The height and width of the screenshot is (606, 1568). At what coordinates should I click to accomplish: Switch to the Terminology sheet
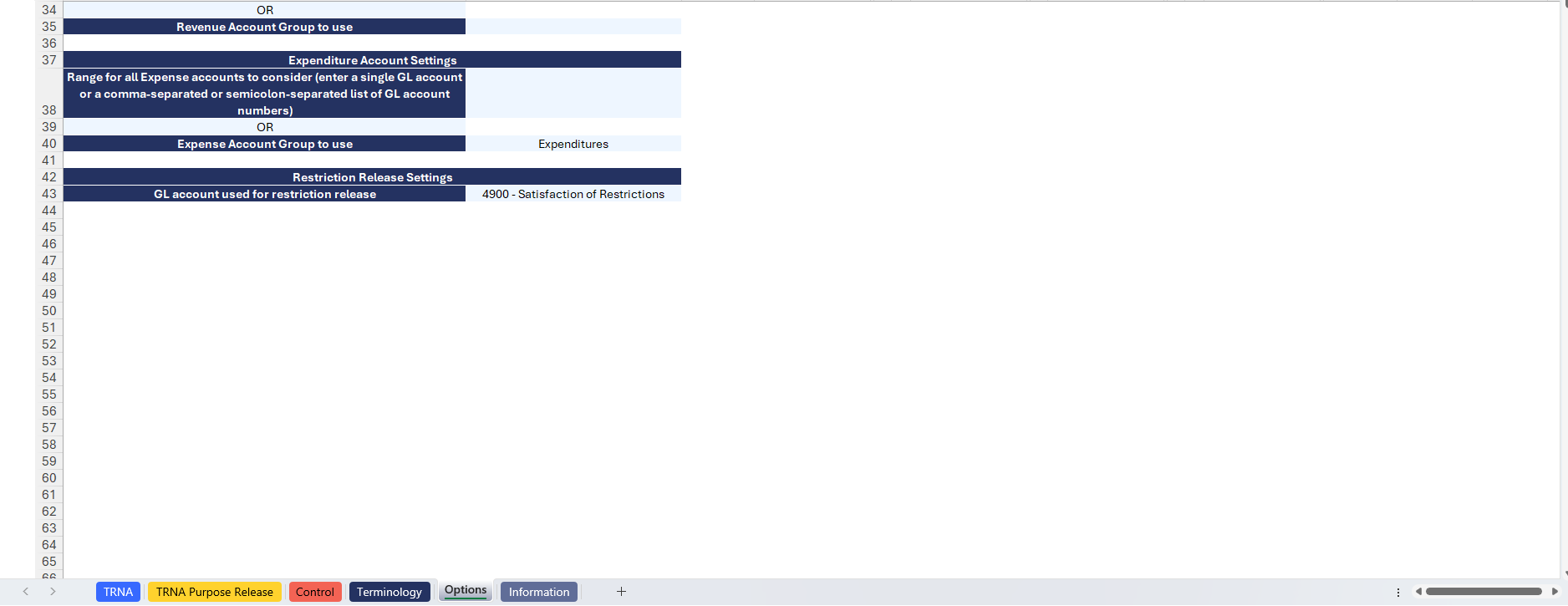pos(389,592)
